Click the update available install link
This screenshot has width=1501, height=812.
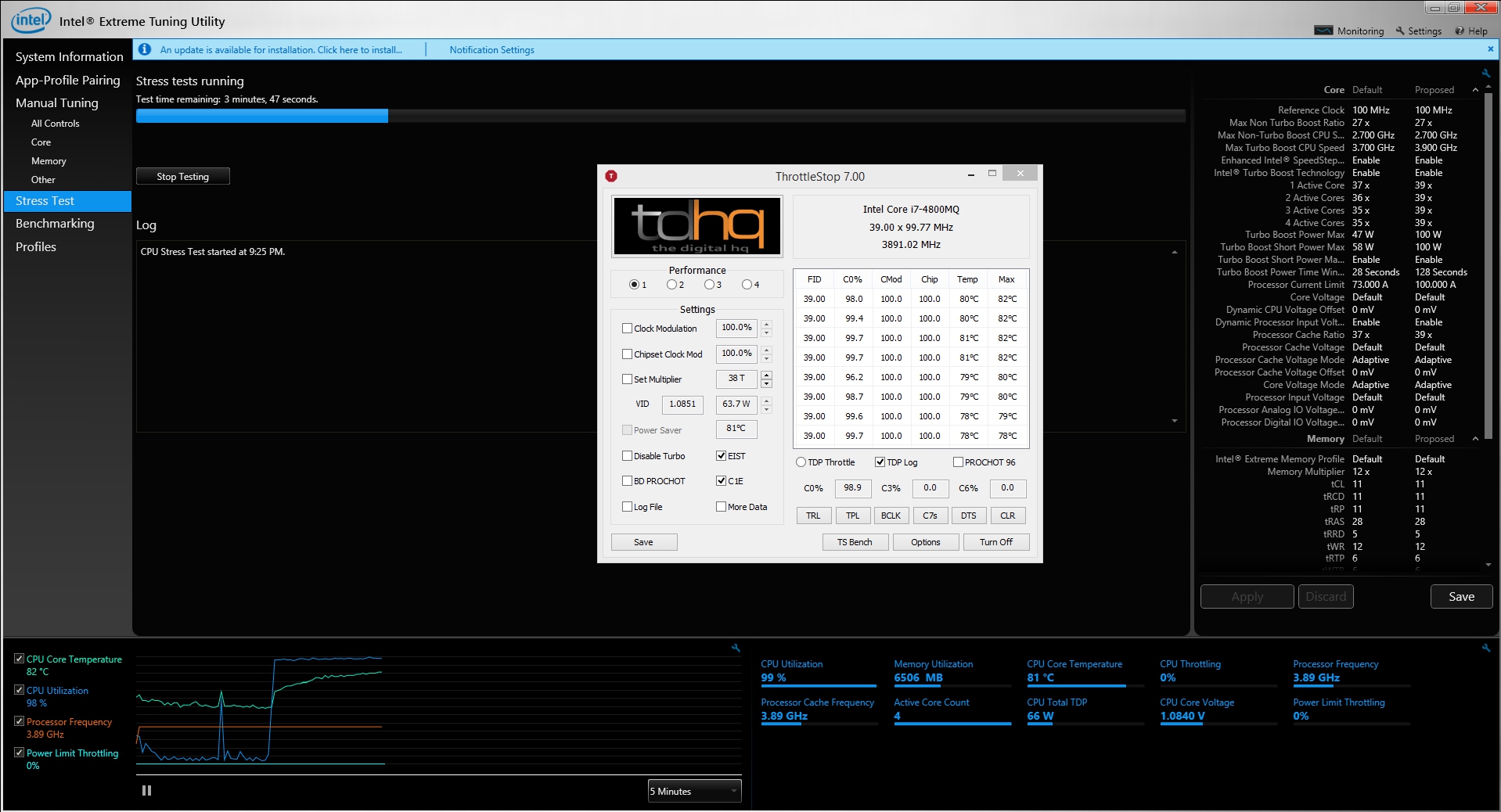pos(281,49)
